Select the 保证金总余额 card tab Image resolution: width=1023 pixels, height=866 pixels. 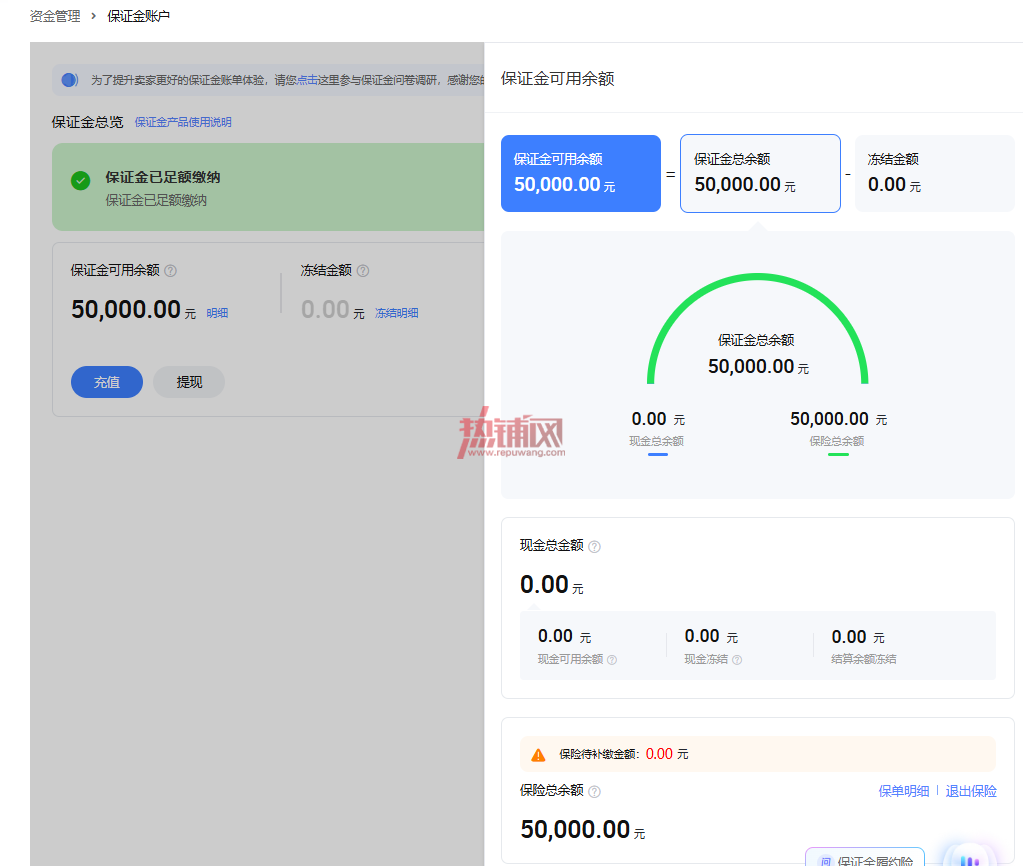coord(760,174)
